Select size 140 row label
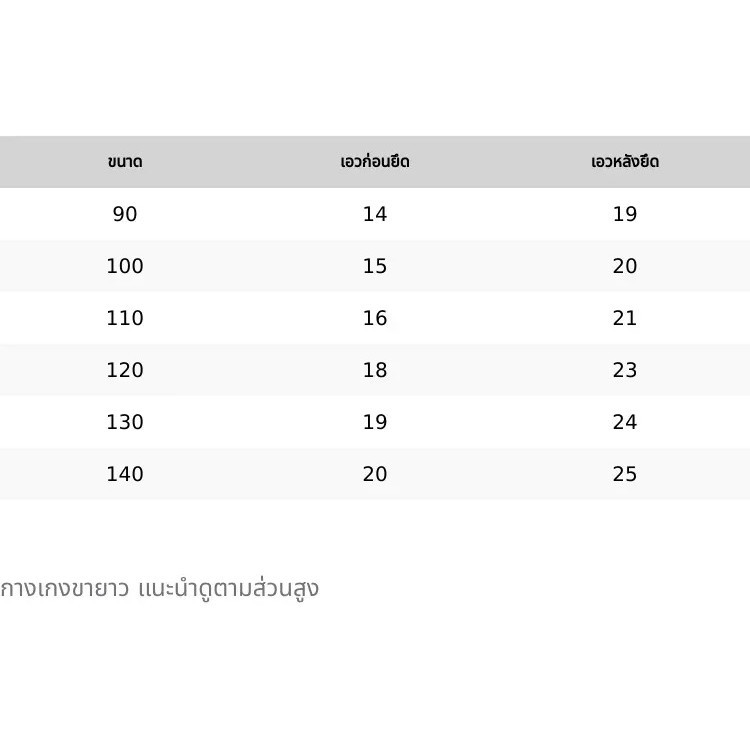 [125, 474]
